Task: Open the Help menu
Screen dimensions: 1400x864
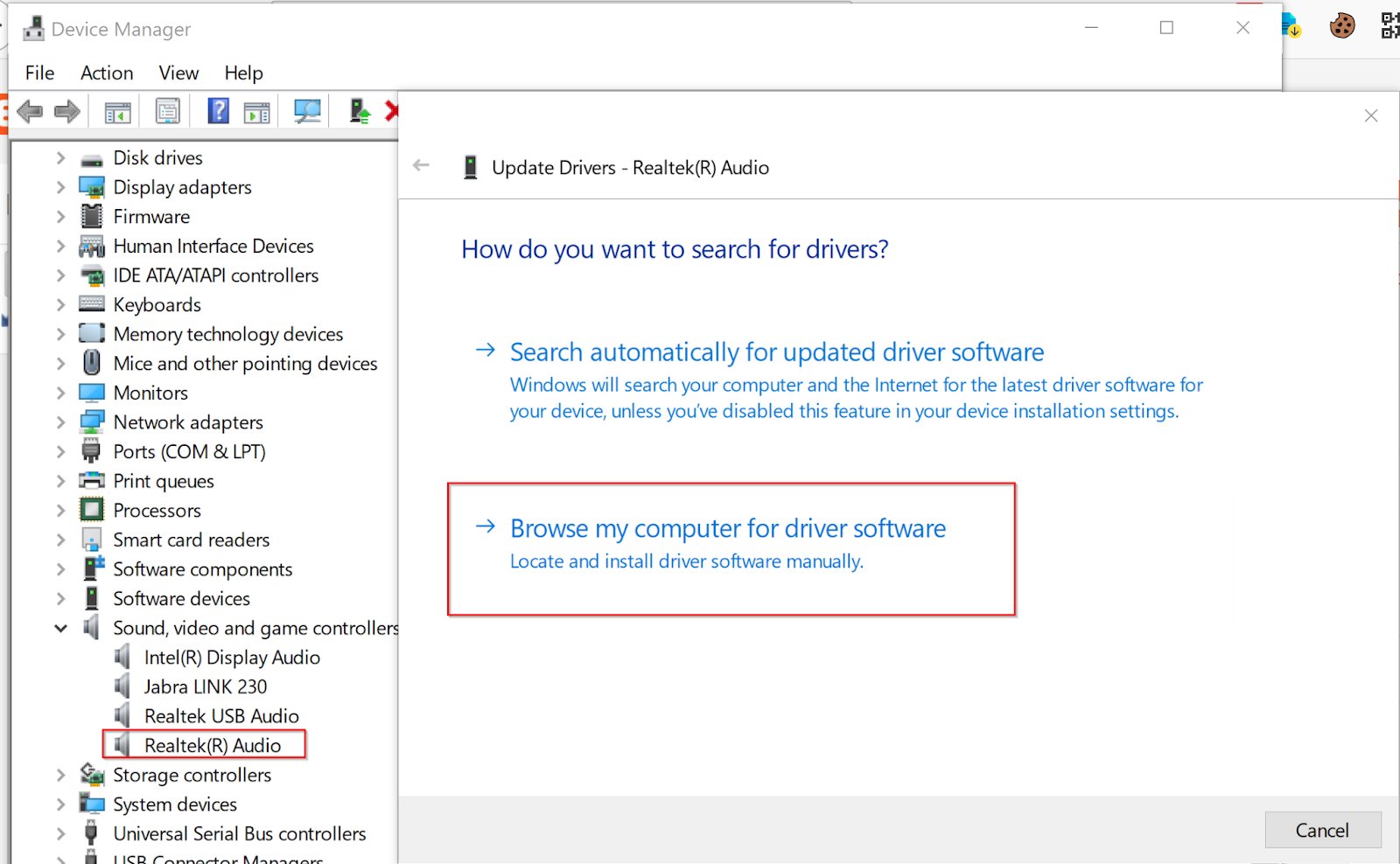Action: (243, 73)
